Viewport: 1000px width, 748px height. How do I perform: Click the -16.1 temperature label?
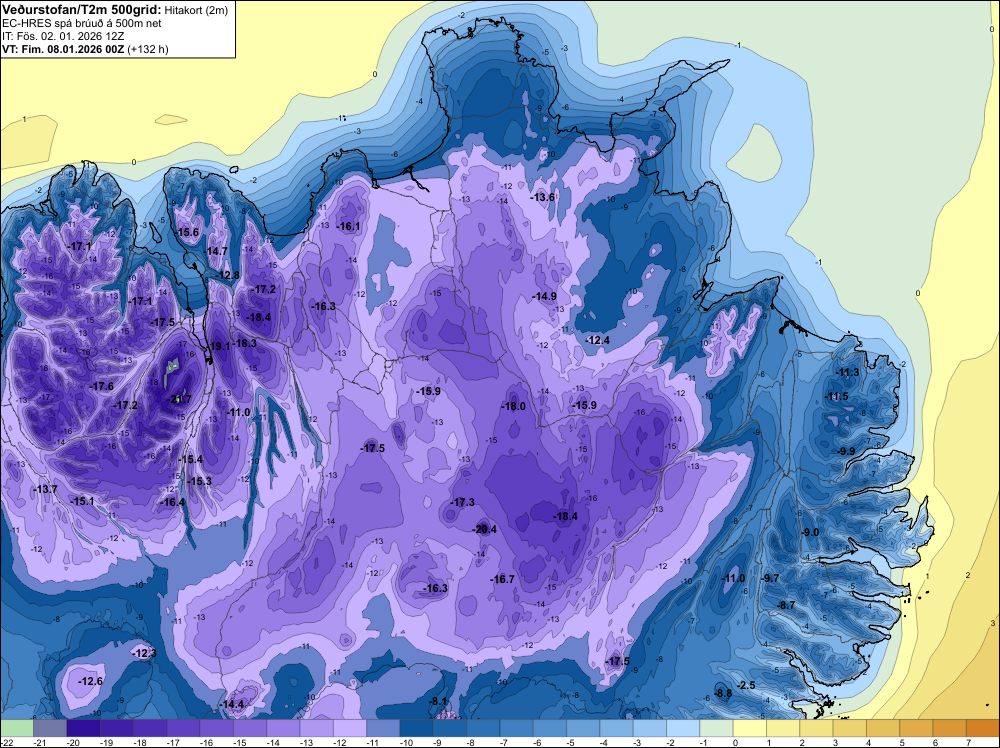pos(349,226)
